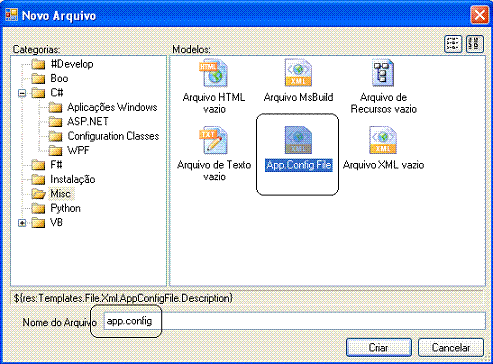Click the Boo folder icon
Image resolution: width=493 pixels, height=364 pixels.
click(38, 78)
